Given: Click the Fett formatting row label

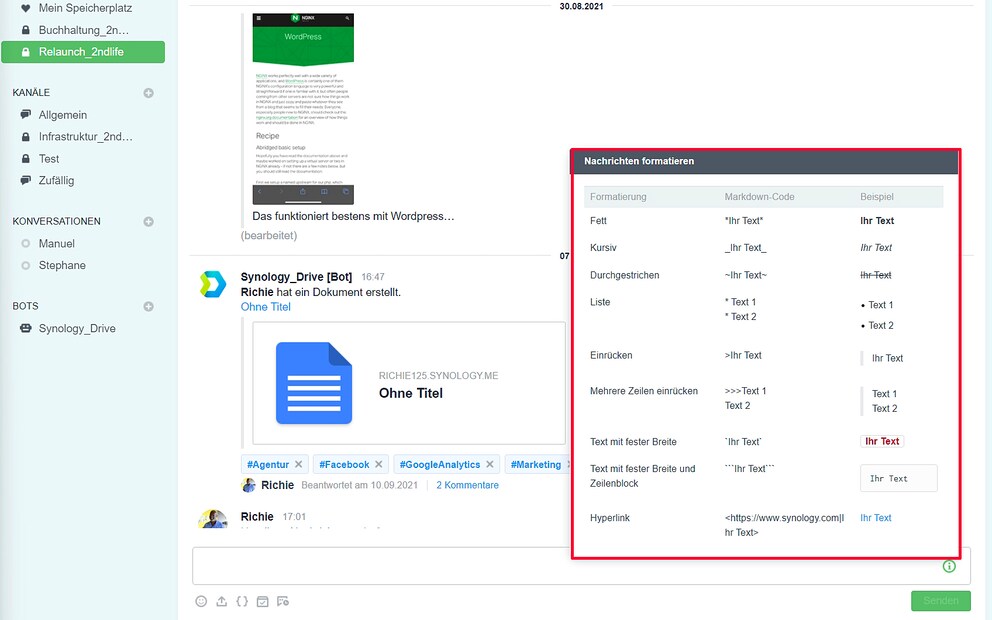Looking at the screenshot, I should 598,221.
